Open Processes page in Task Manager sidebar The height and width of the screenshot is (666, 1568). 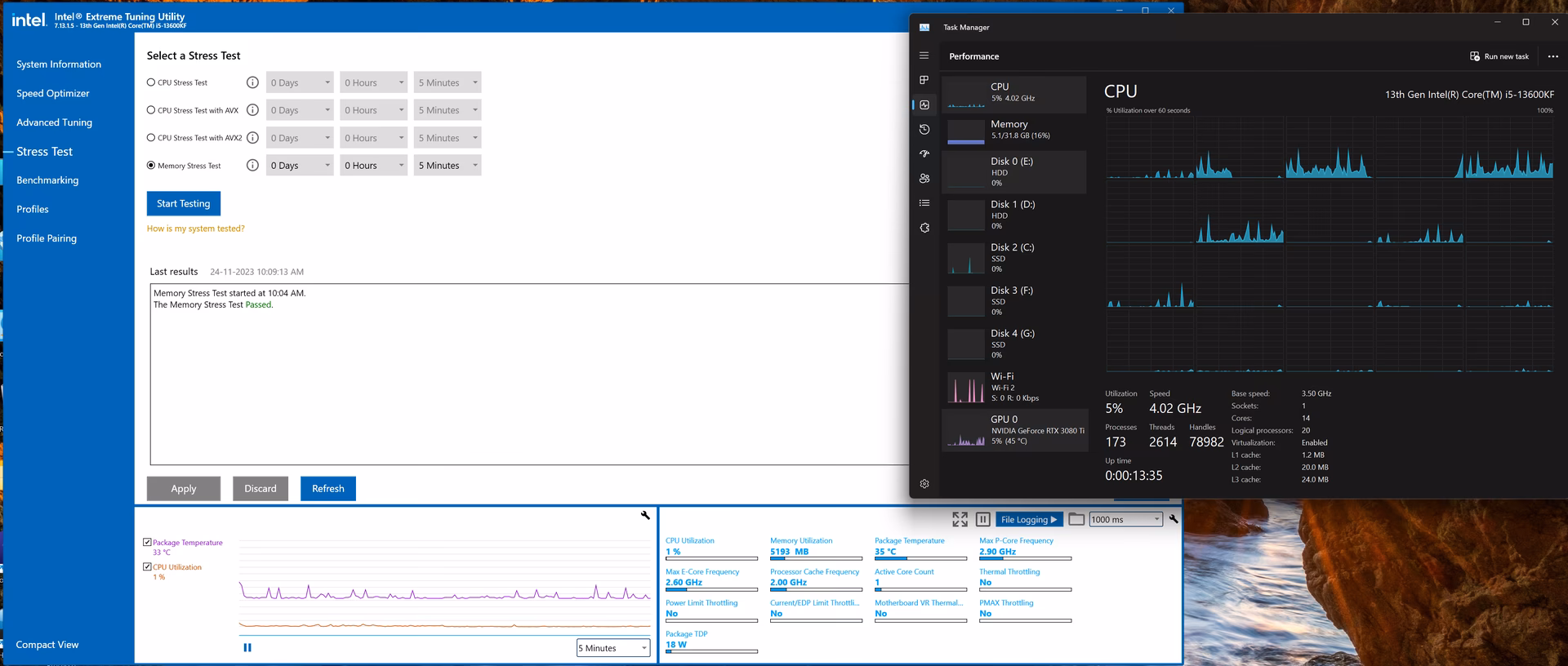pos(924,80)
